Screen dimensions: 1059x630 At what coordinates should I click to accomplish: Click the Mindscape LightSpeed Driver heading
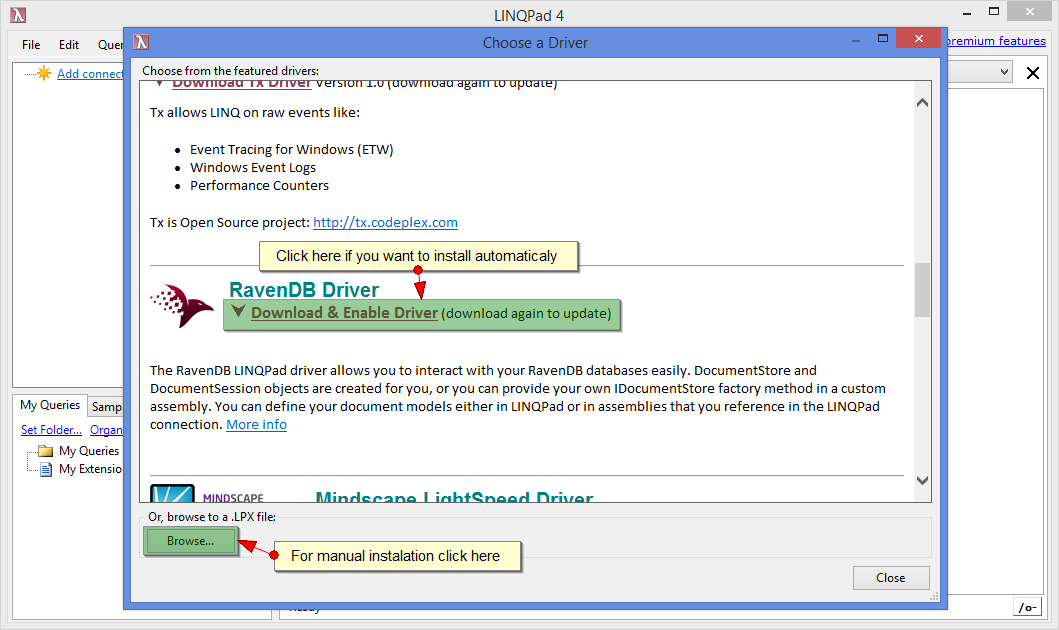click(454, 496)
